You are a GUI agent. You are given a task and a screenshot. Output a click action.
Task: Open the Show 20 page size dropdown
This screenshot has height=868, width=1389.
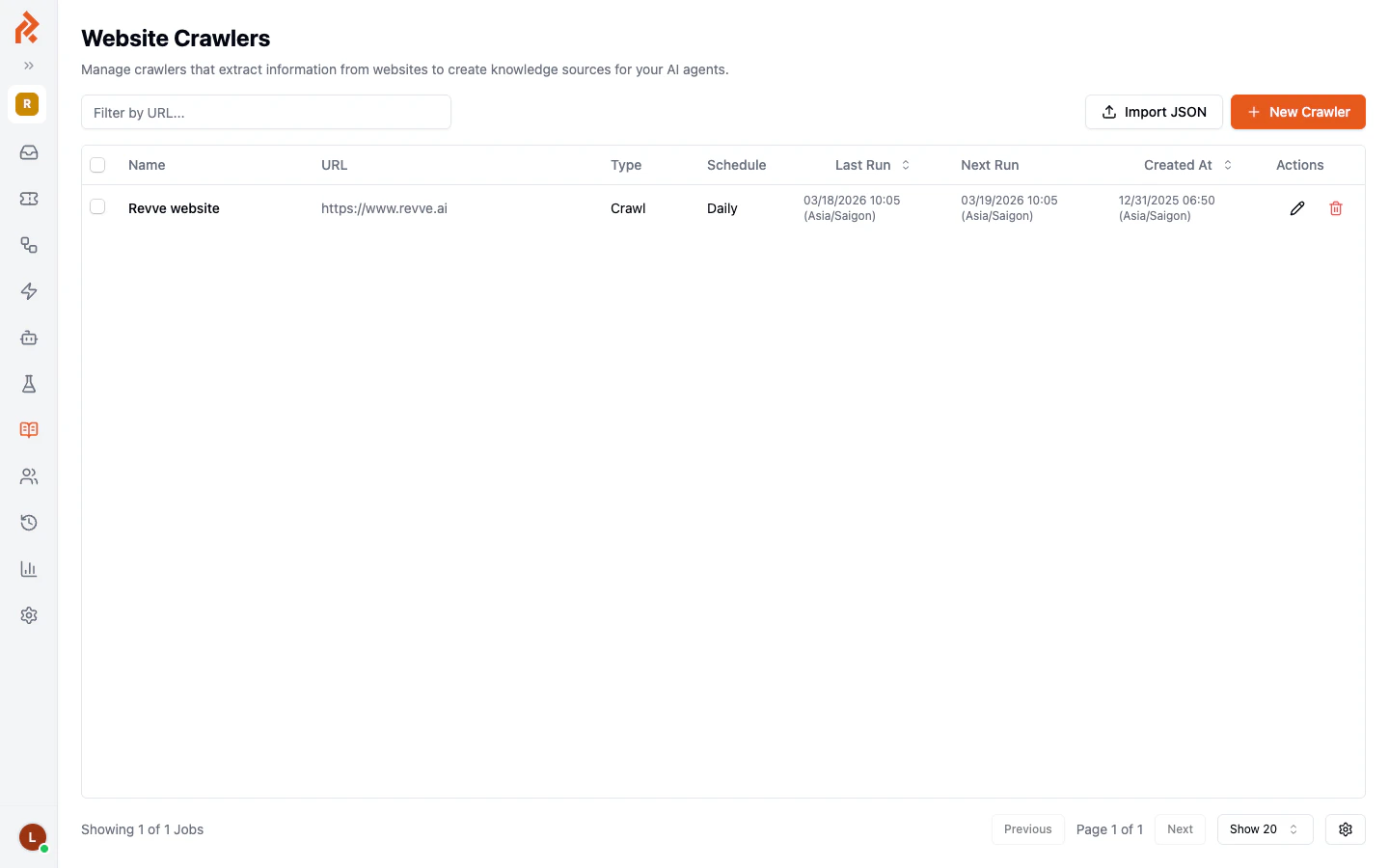point(1265,829)
